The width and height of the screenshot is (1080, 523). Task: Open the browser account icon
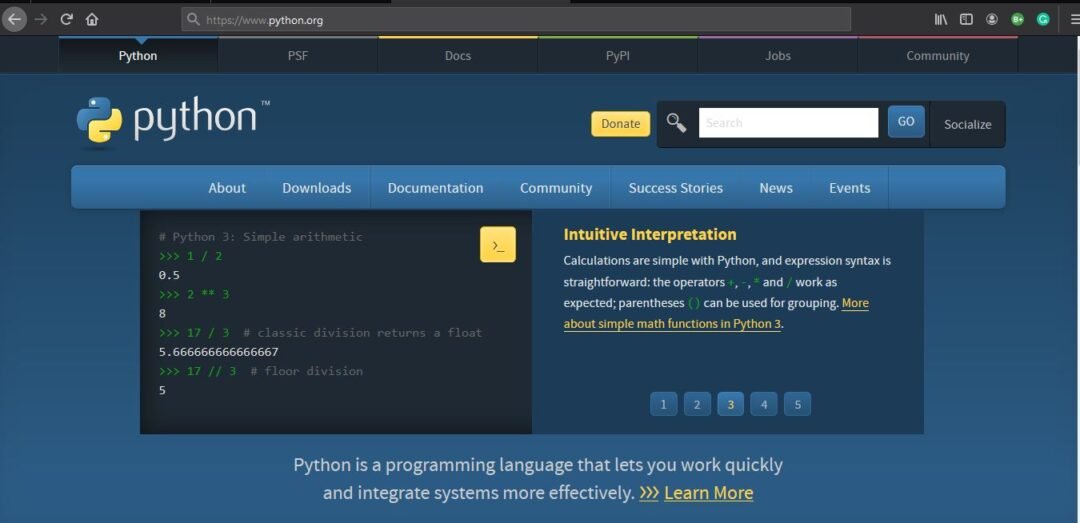(x=992, y=19)
